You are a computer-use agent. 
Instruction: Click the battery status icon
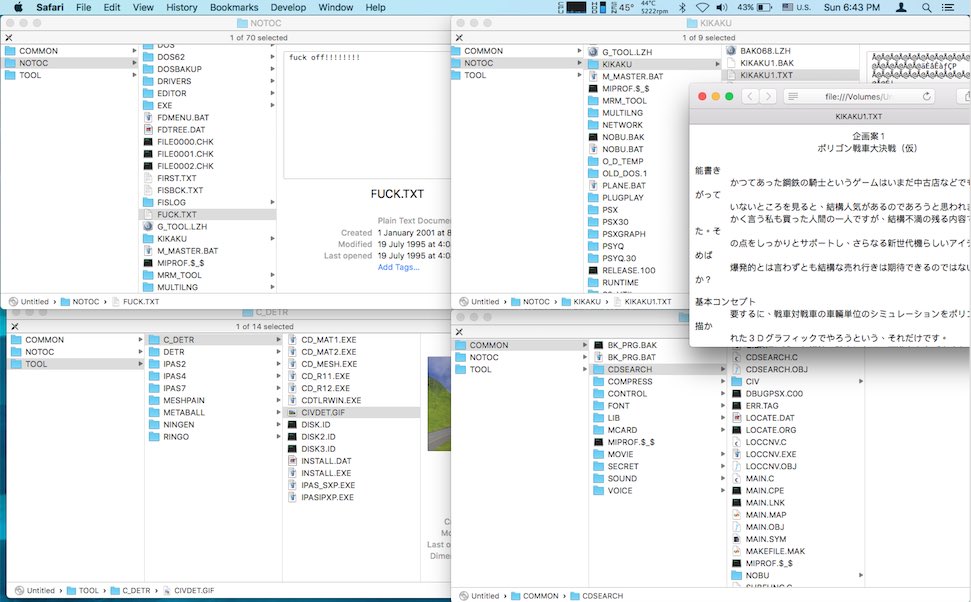coord(765,7)
